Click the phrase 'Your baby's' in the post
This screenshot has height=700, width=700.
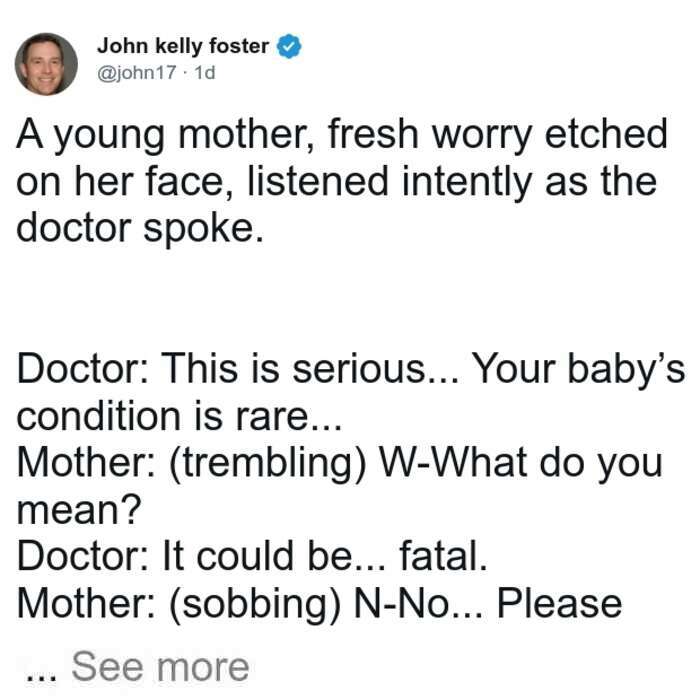[578, 370]
